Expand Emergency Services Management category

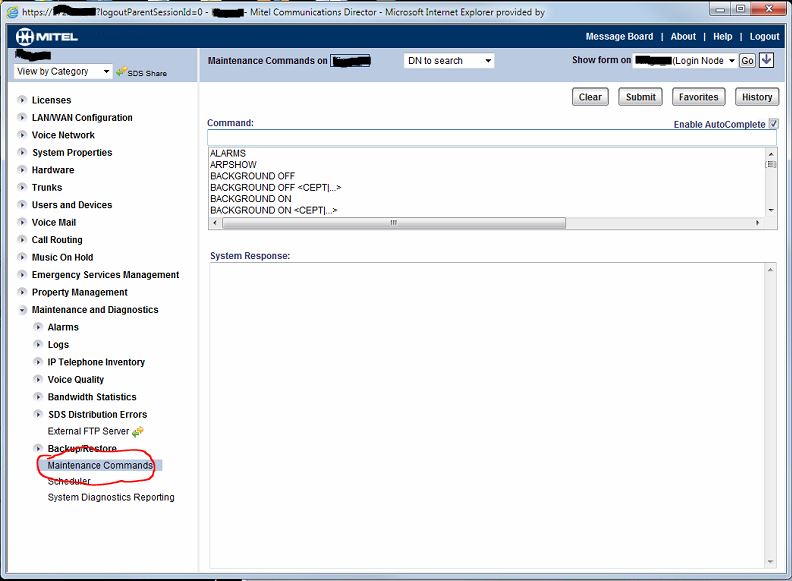click(22, 274)
